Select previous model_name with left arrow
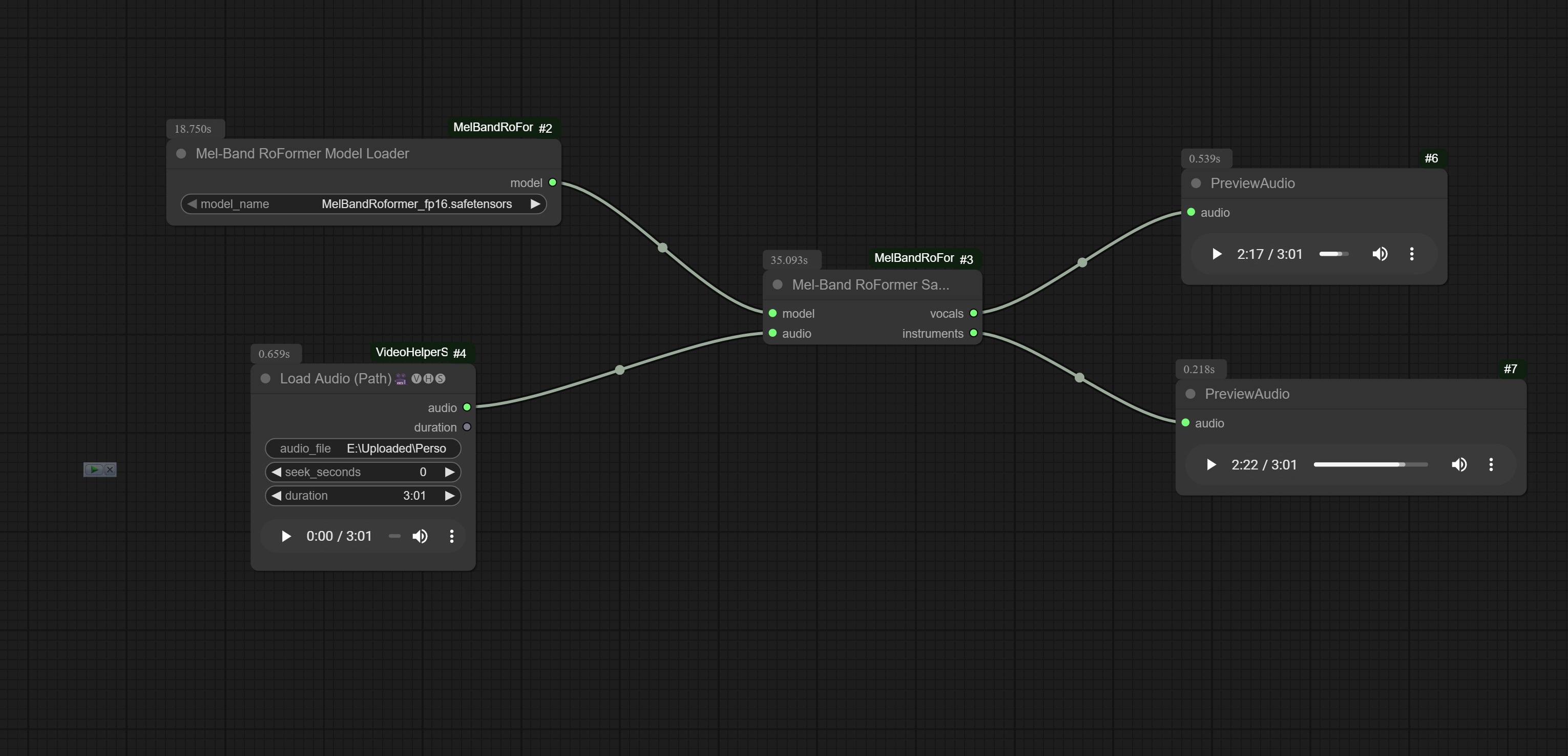The width and height of the screenshot is (1568, 756). [192, 204]
